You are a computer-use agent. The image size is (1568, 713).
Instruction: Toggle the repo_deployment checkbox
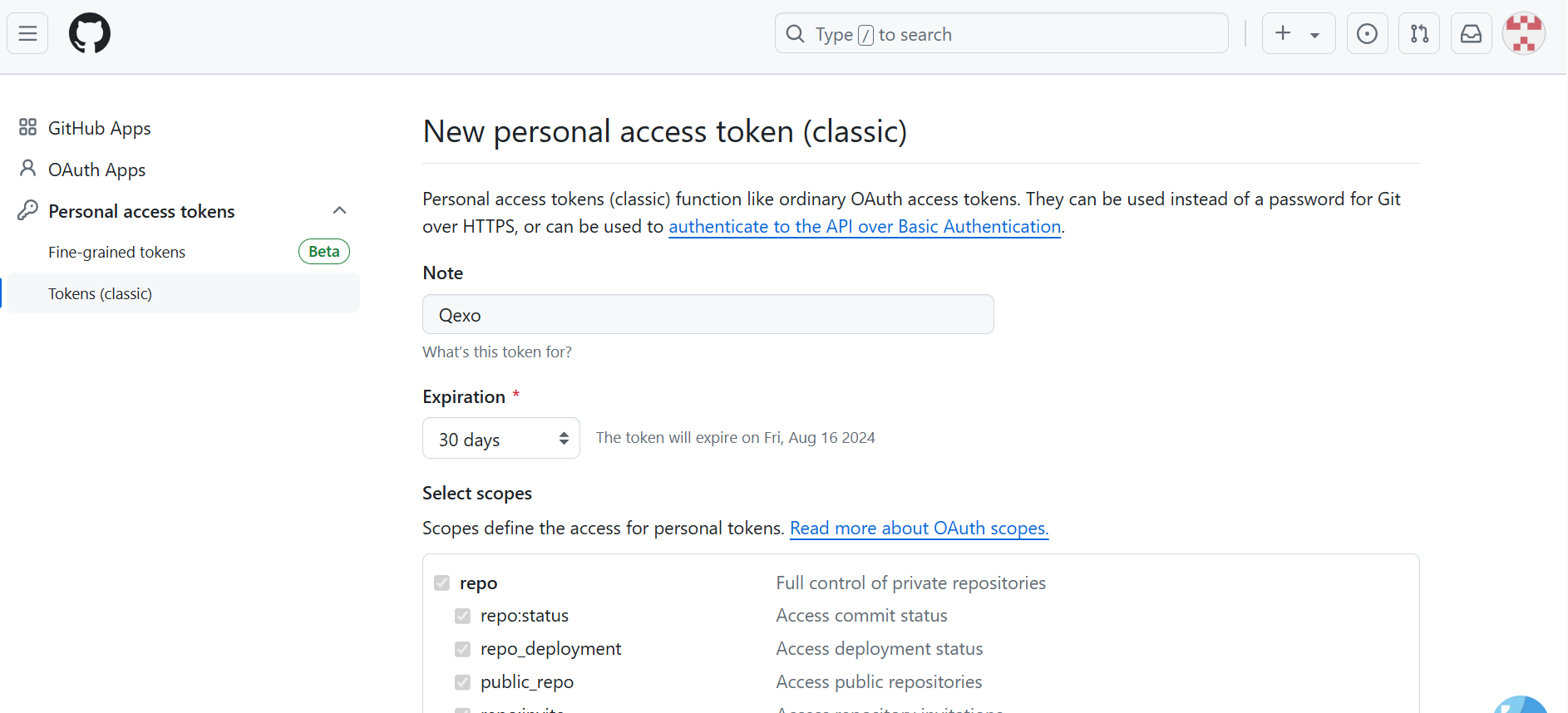pyautogui.click(x=462, y=649)
